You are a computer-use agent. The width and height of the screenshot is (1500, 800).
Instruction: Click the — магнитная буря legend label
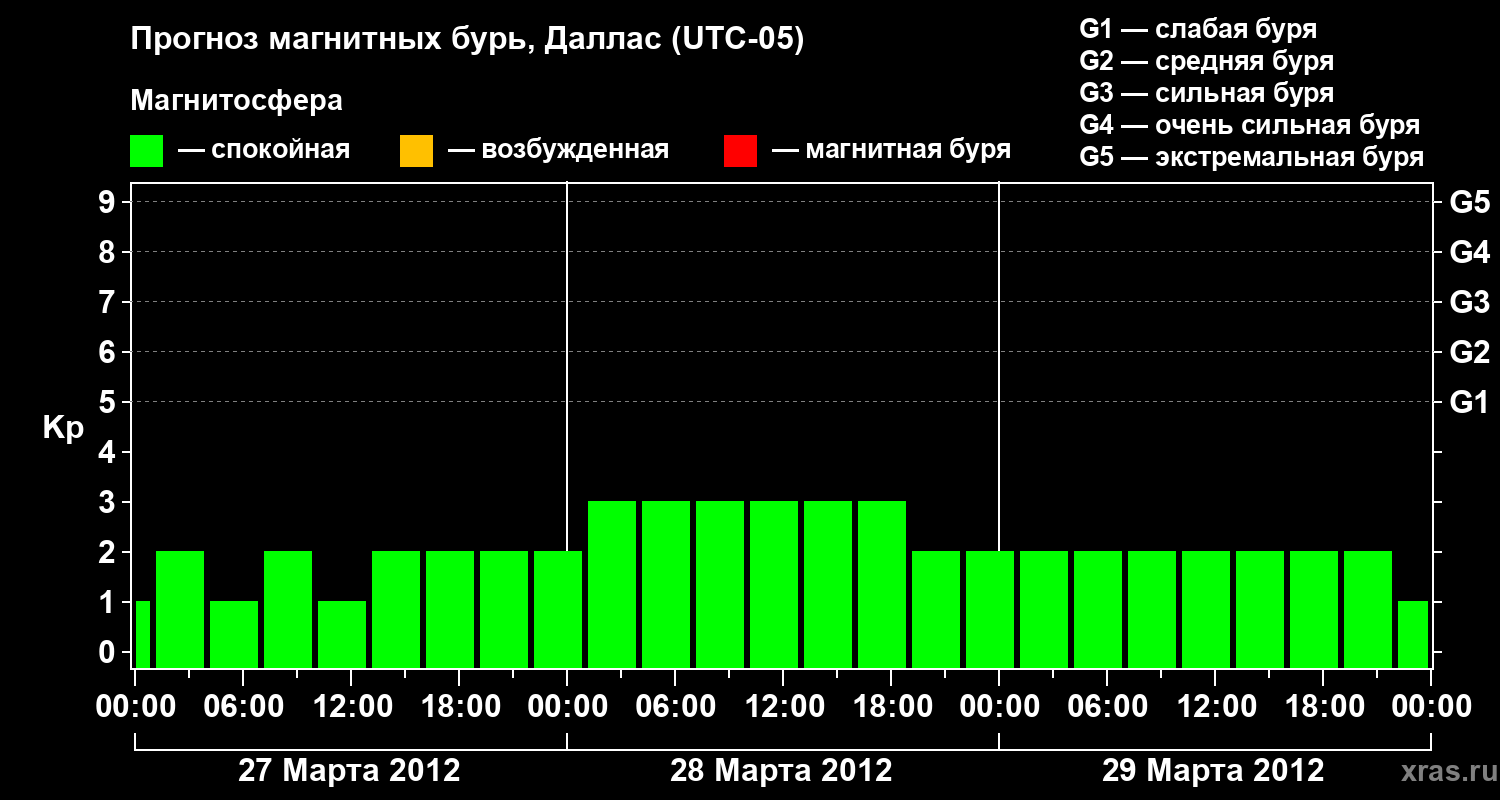(892, 150)
